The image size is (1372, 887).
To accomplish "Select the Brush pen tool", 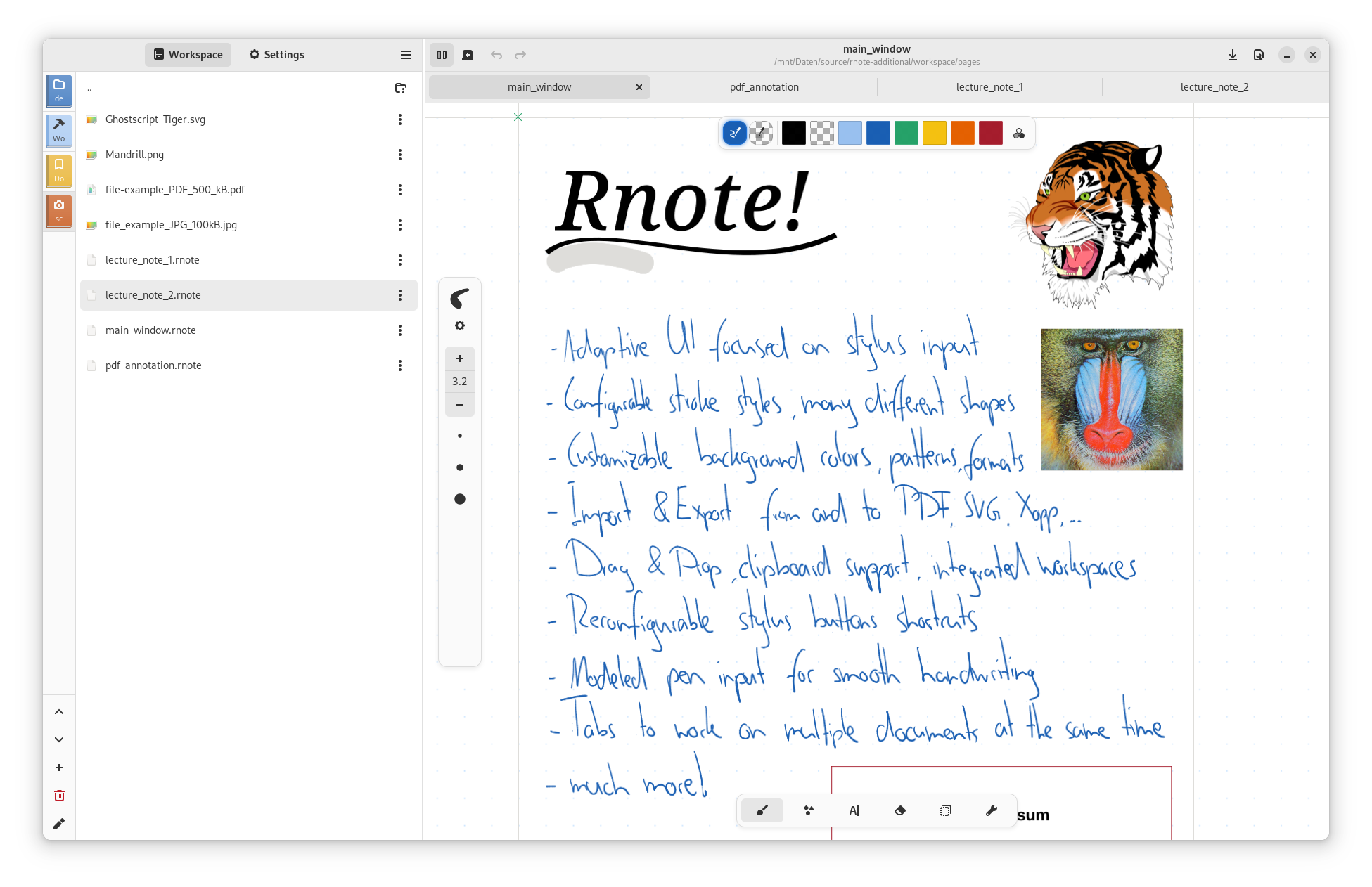I will (762, 810).
